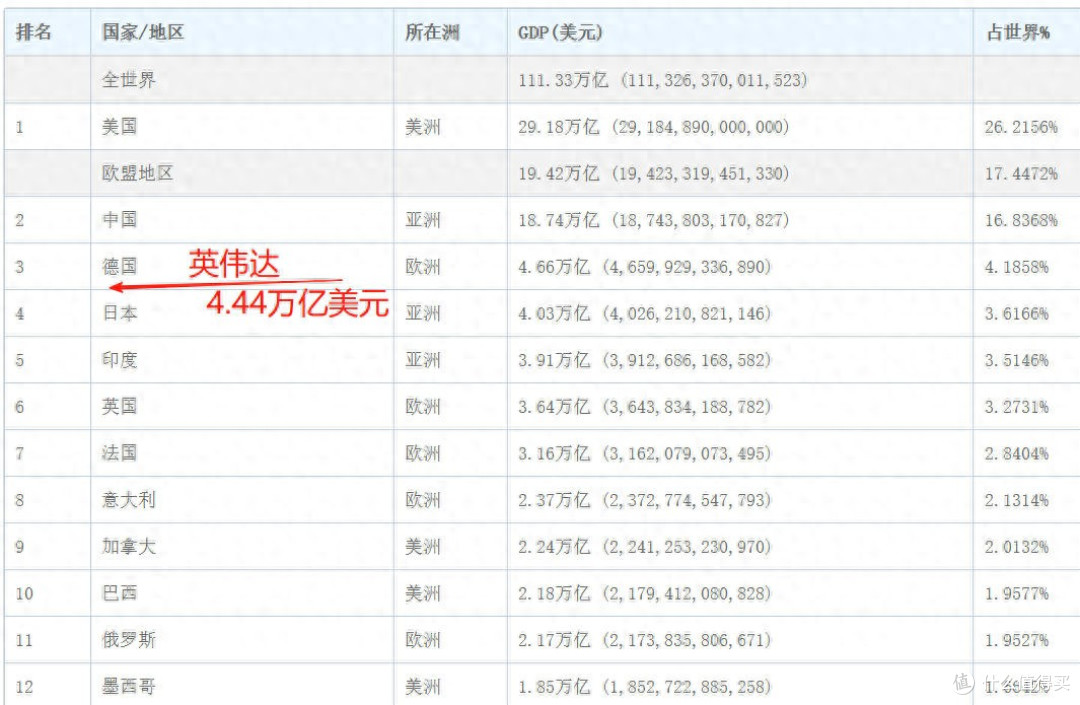1080x705 pixels.
Task: Click 欧洲 continent in the 意大利 row
Action: pyautogui.click(x=422, y=501)
